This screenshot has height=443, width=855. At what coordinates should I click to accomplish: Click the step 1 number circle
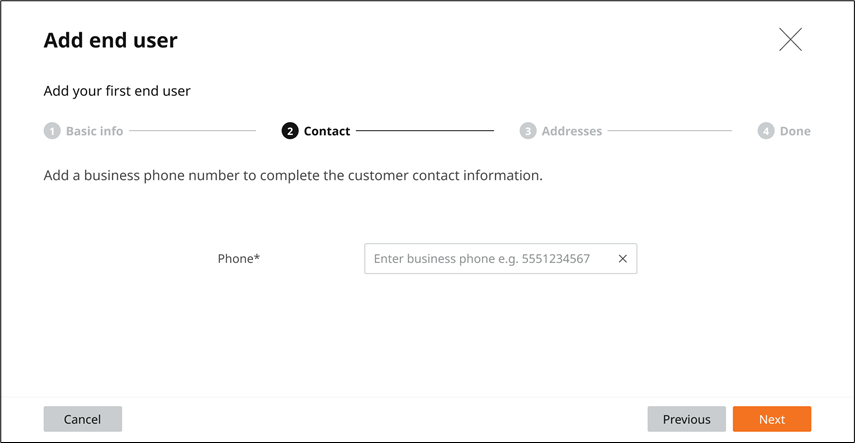[x=52, y=131]
